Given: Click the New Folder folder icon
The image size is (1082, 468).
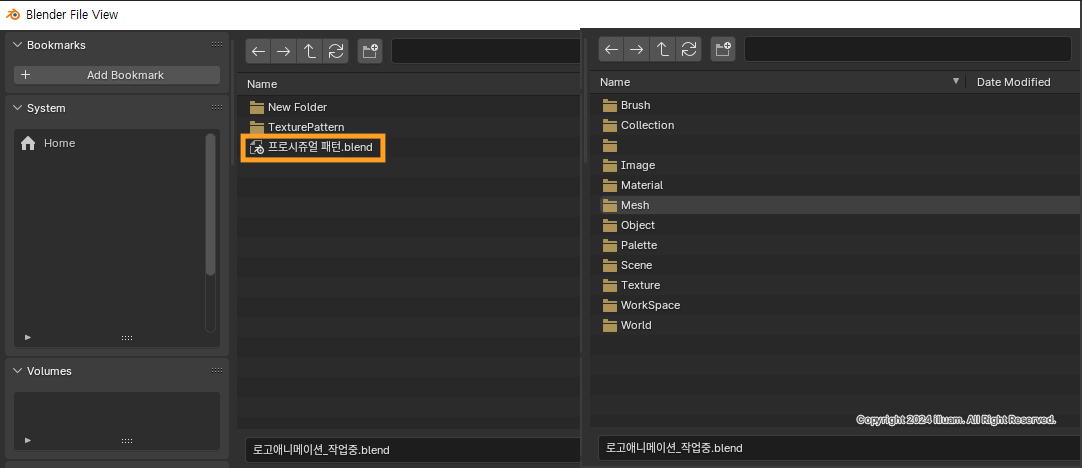Looking at the screenshot, I should [x=257, y=107].
